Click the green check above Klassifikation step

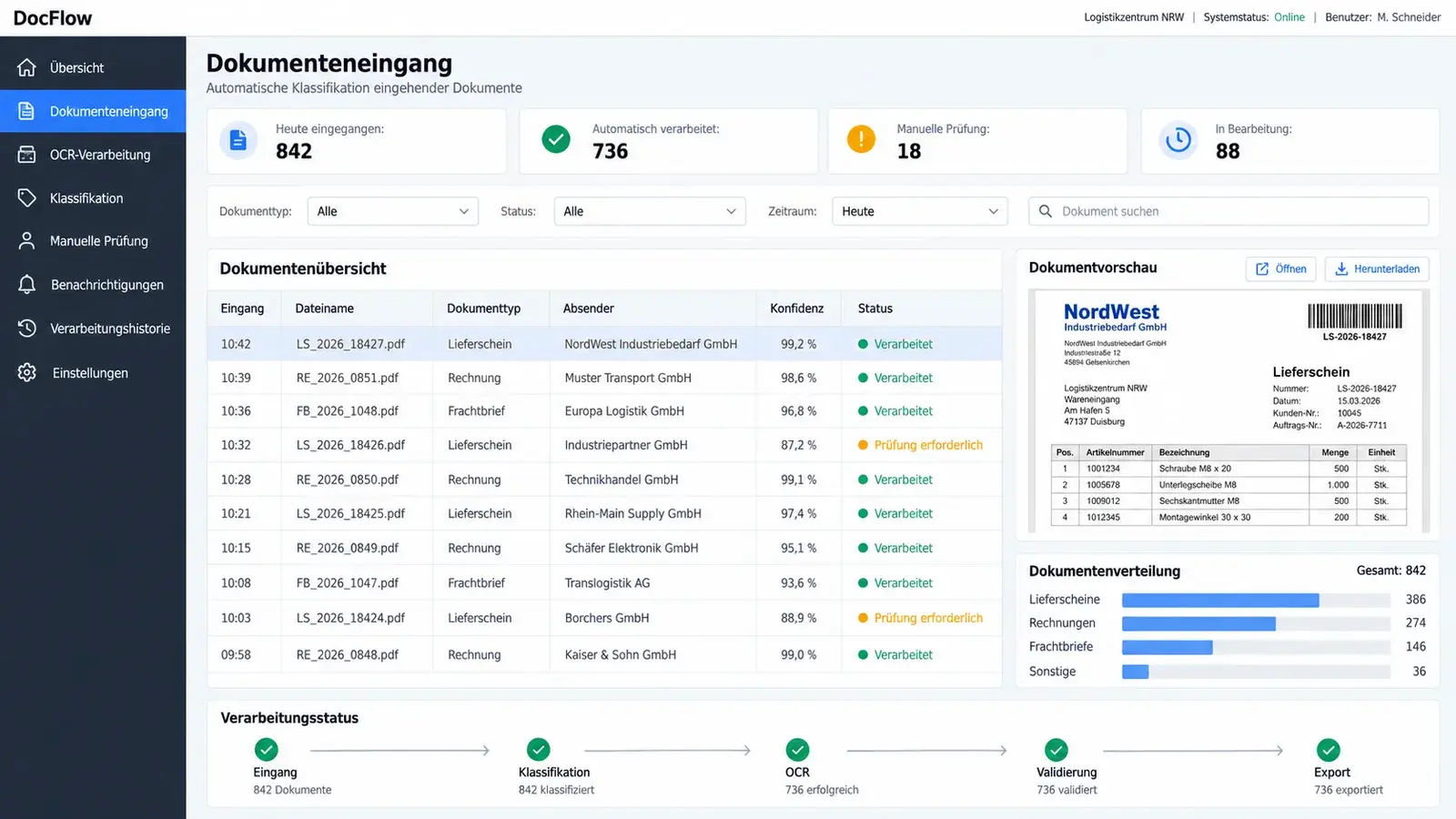click(x=539, y=750)
